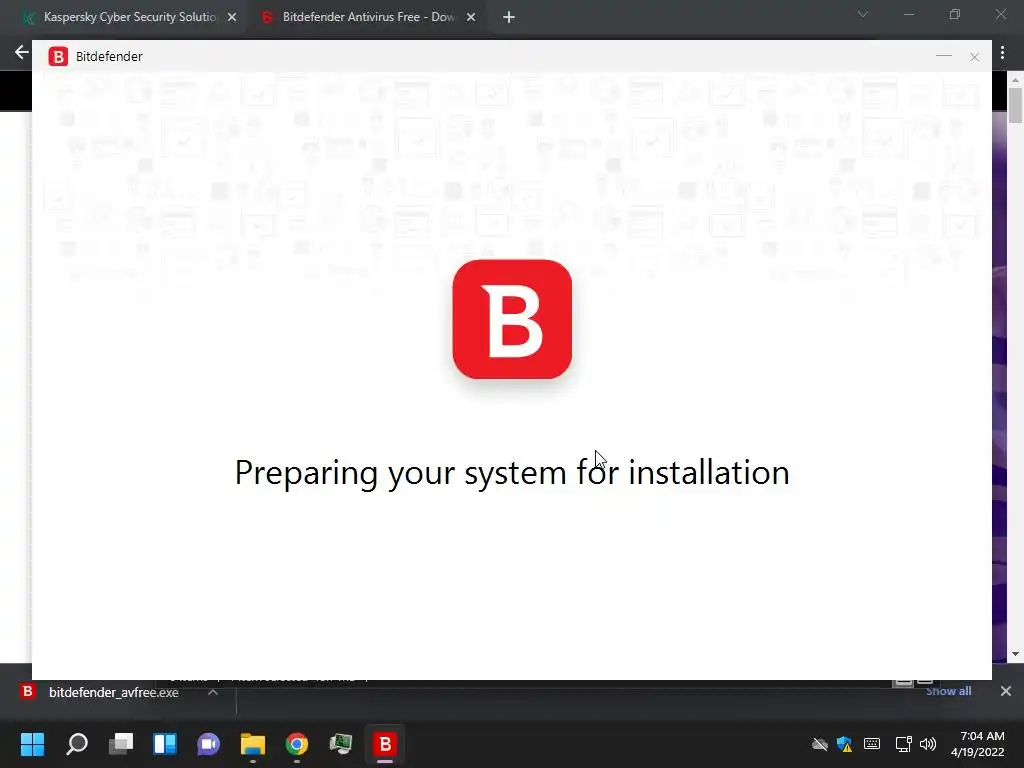Close the Bitdefender Antivirus Free browser tab

pyautogui.click(x=471, y=18)
